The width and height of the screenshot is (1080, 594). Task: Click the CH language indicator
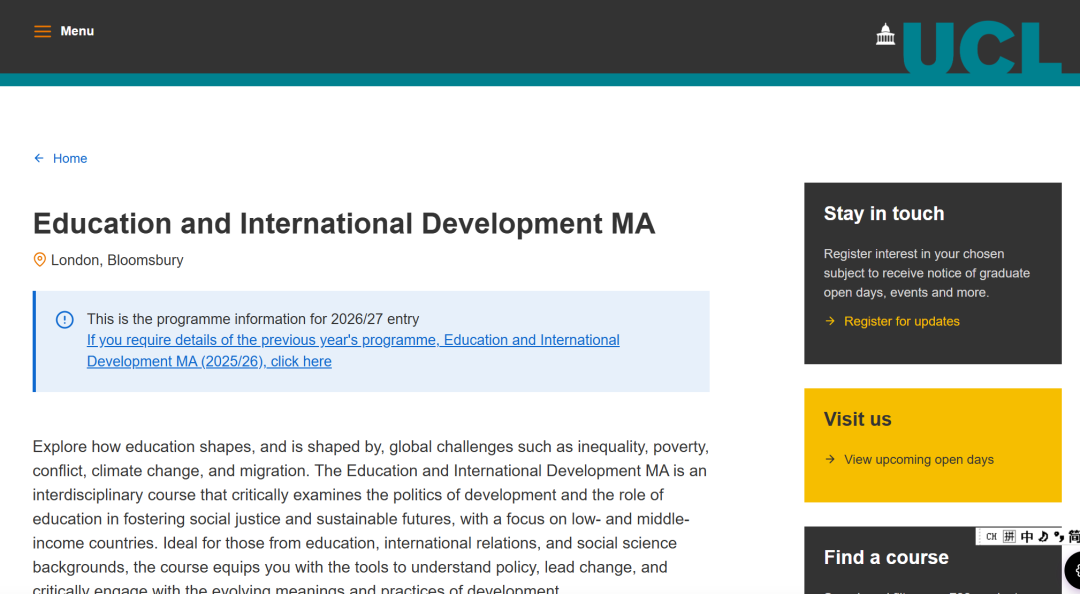991,537
